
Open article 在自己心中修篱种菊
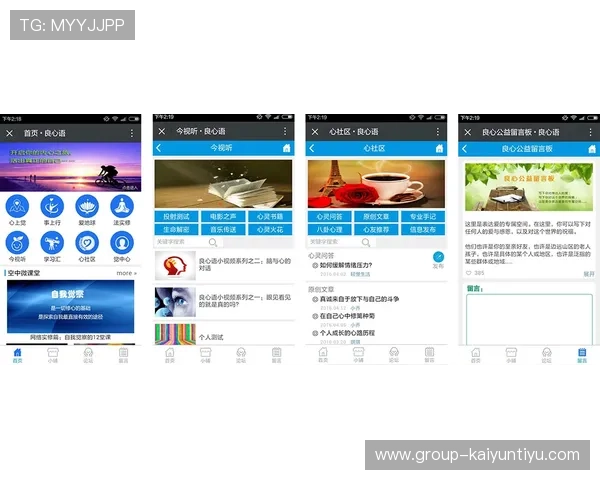click(x=347, y=316)
